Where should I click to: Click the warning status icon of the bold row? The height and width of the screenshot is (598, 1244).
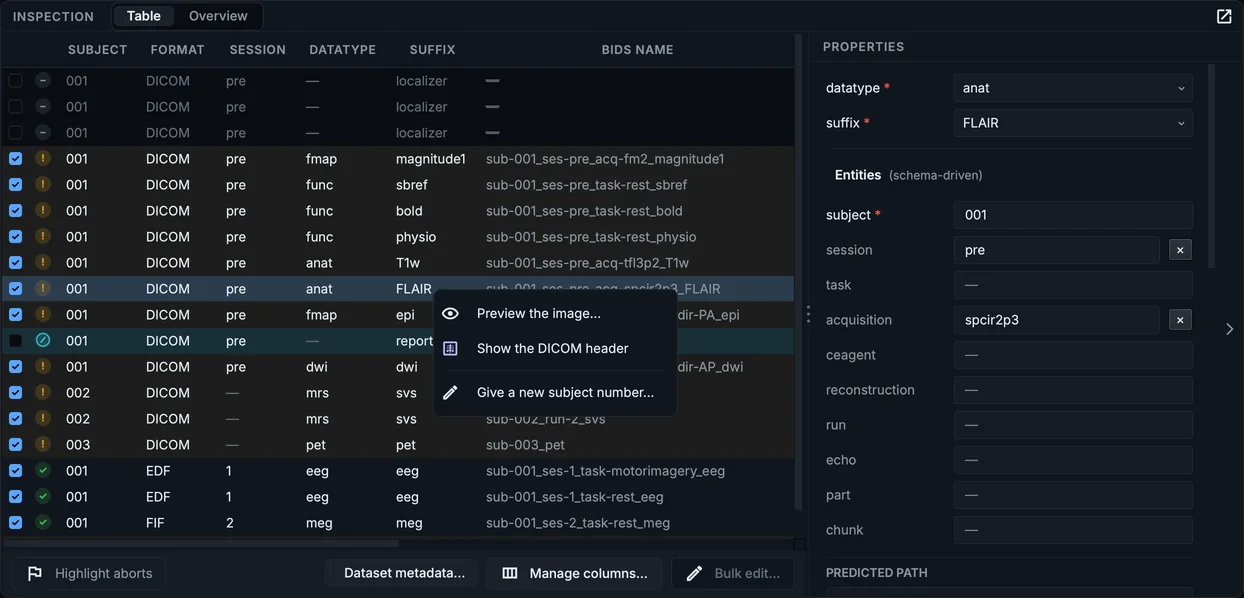43,211
